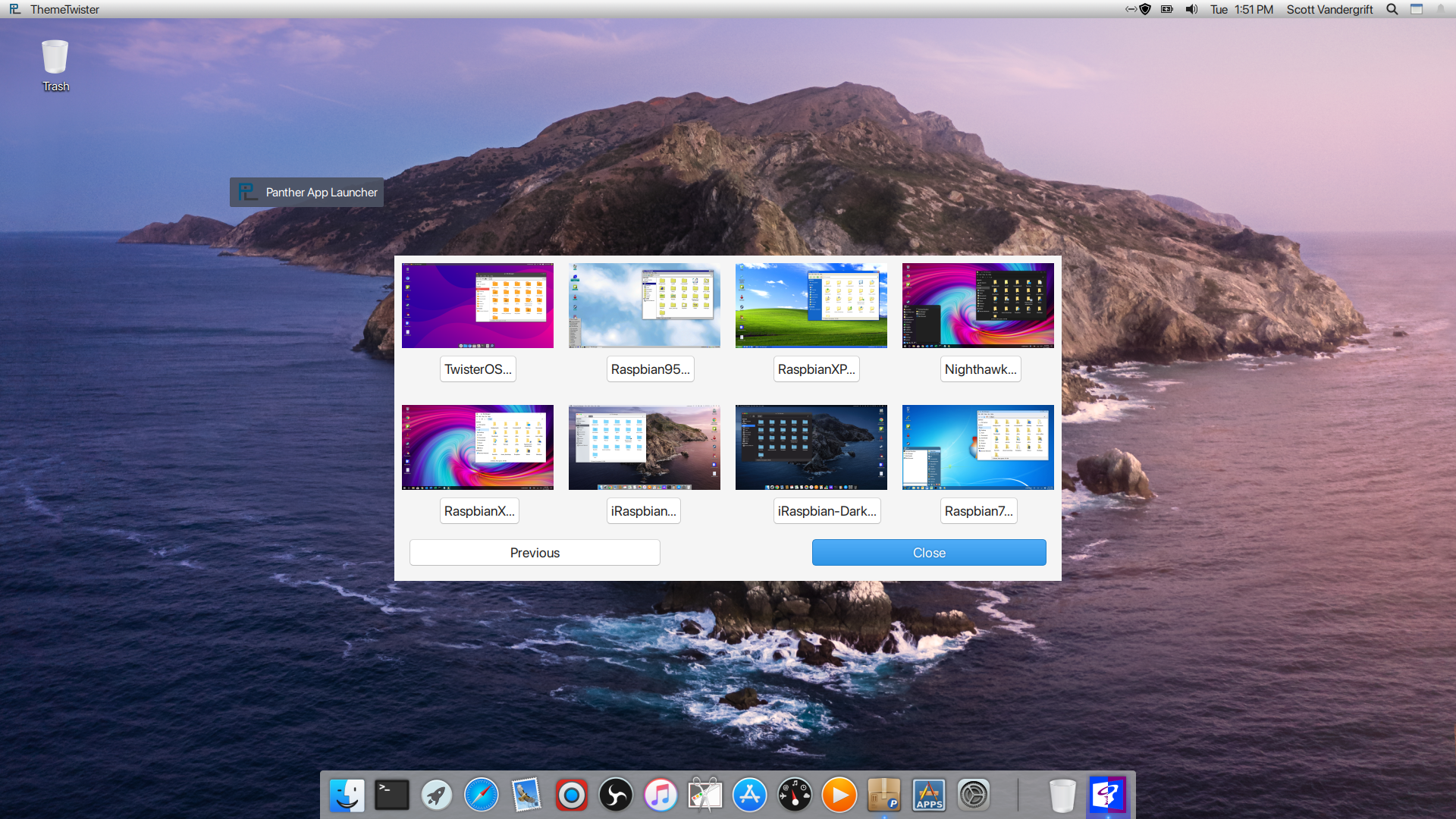Open System Preferences gear in dock
The height and width of the screenshot is (819, 1456).
tap(974, 795)
